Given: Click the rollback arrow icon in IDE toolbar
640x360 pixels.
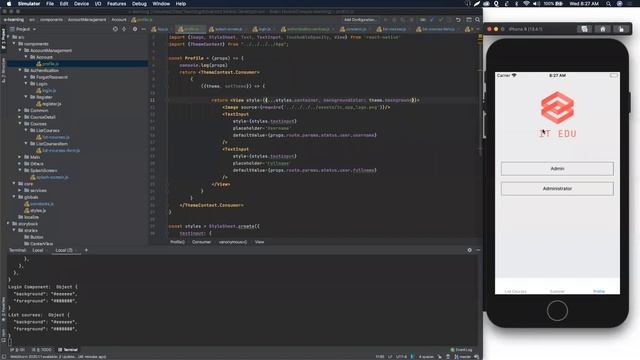Looking at the screenshot, I should (458, 20).
